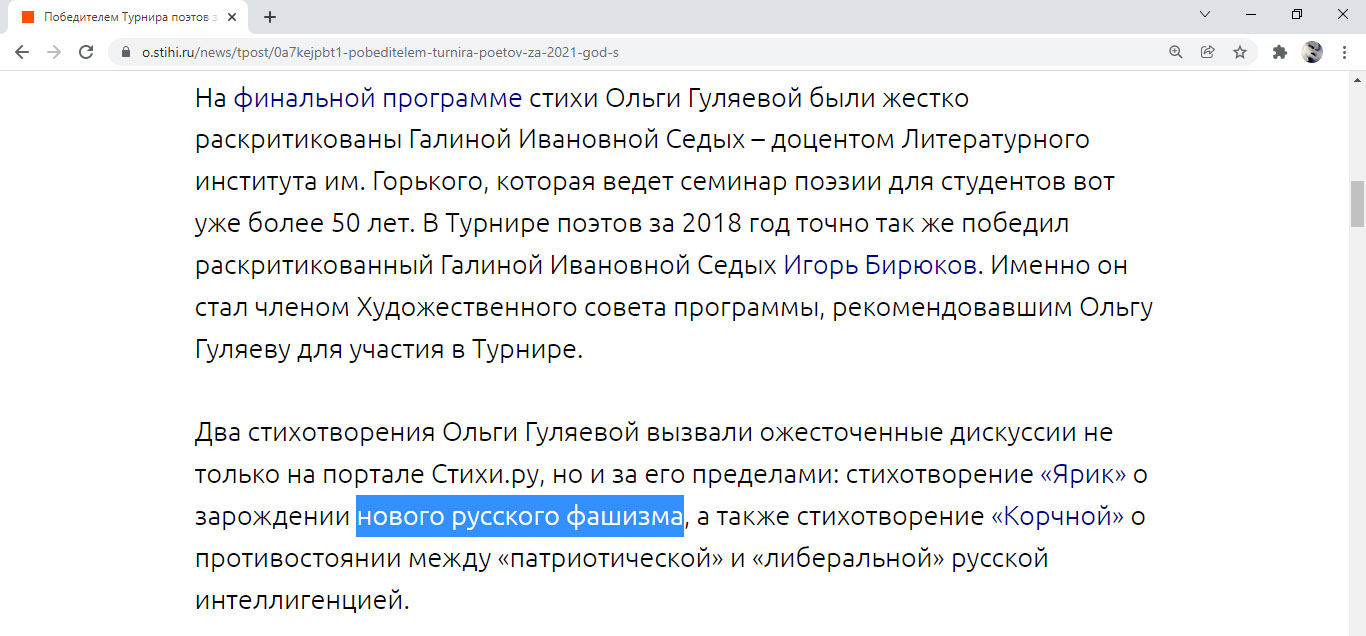Bookmark this page with the star
The image size is (1366, 636).
(1240, 52)
